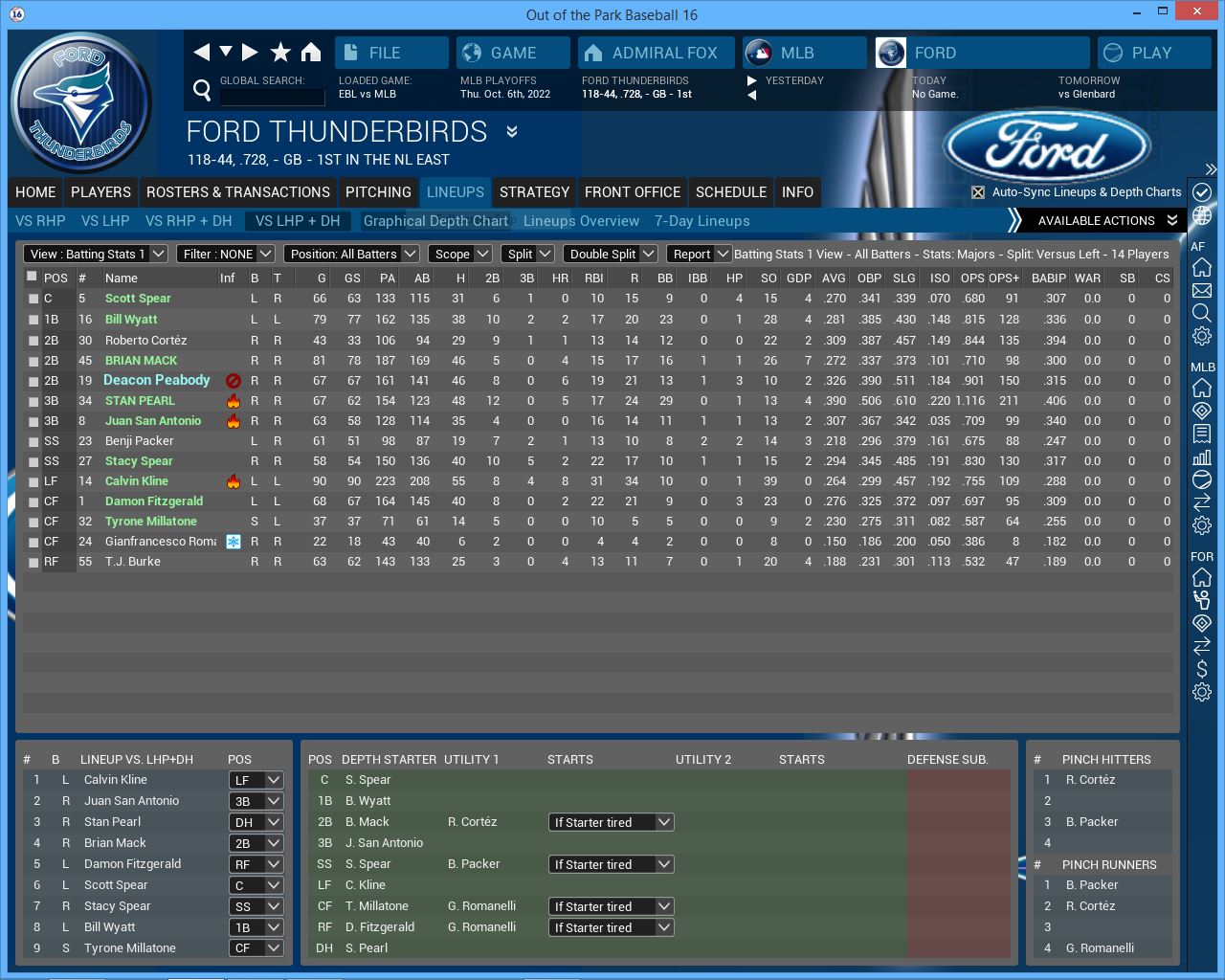
Task: Open the MLB section report document icon
Action: [x=1202, y=434]
